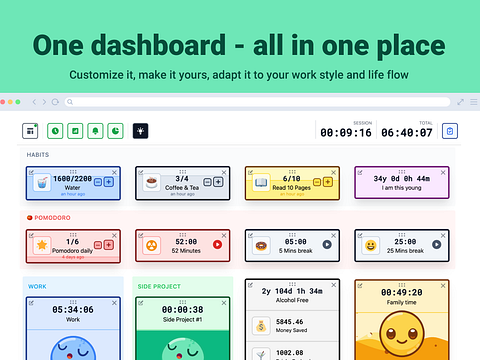
Task: Start the 52 Minutes pomodoro timer
Action: pos(217,245)
